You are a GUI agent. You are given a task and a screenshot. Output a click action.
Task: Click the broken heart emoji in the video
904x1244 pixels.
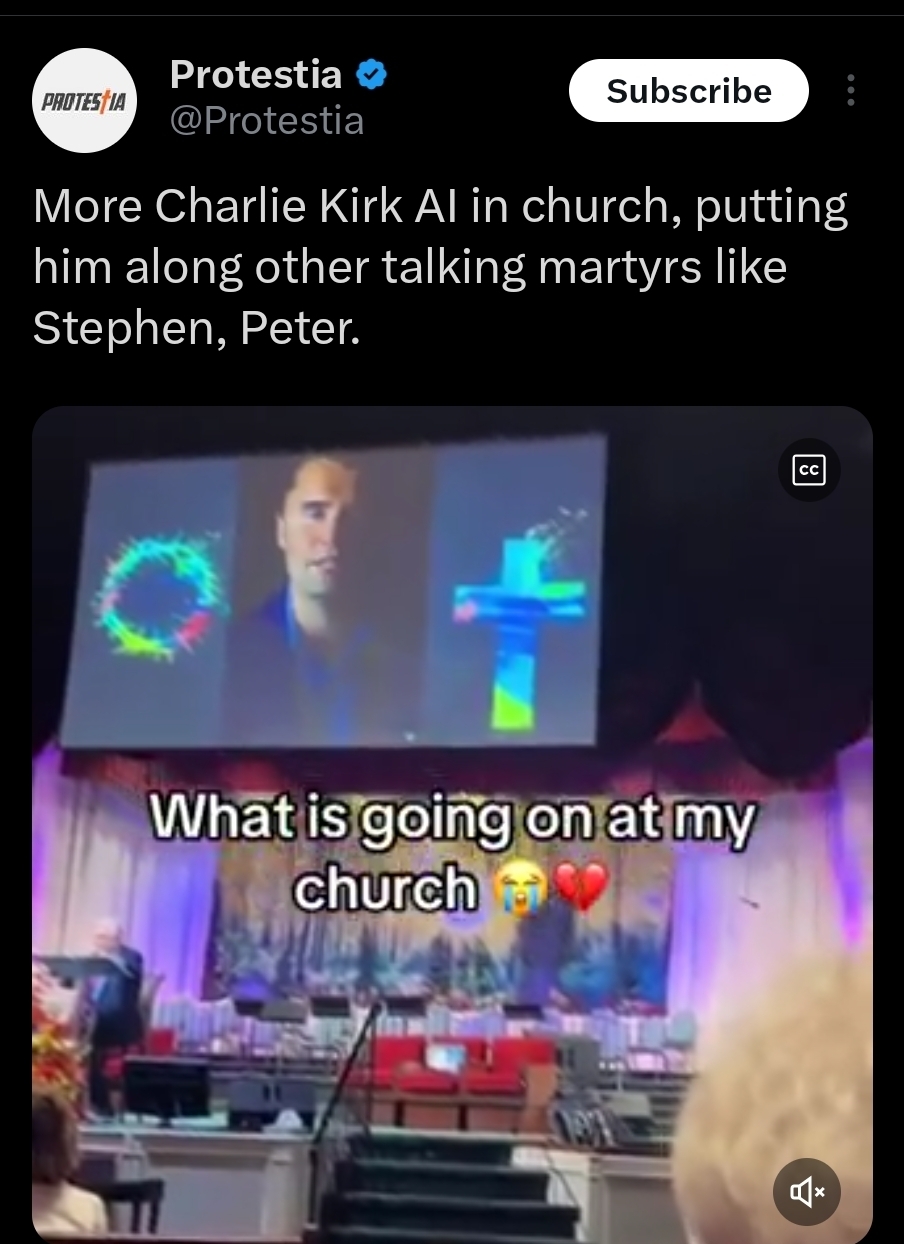click(x=580, y=886)
